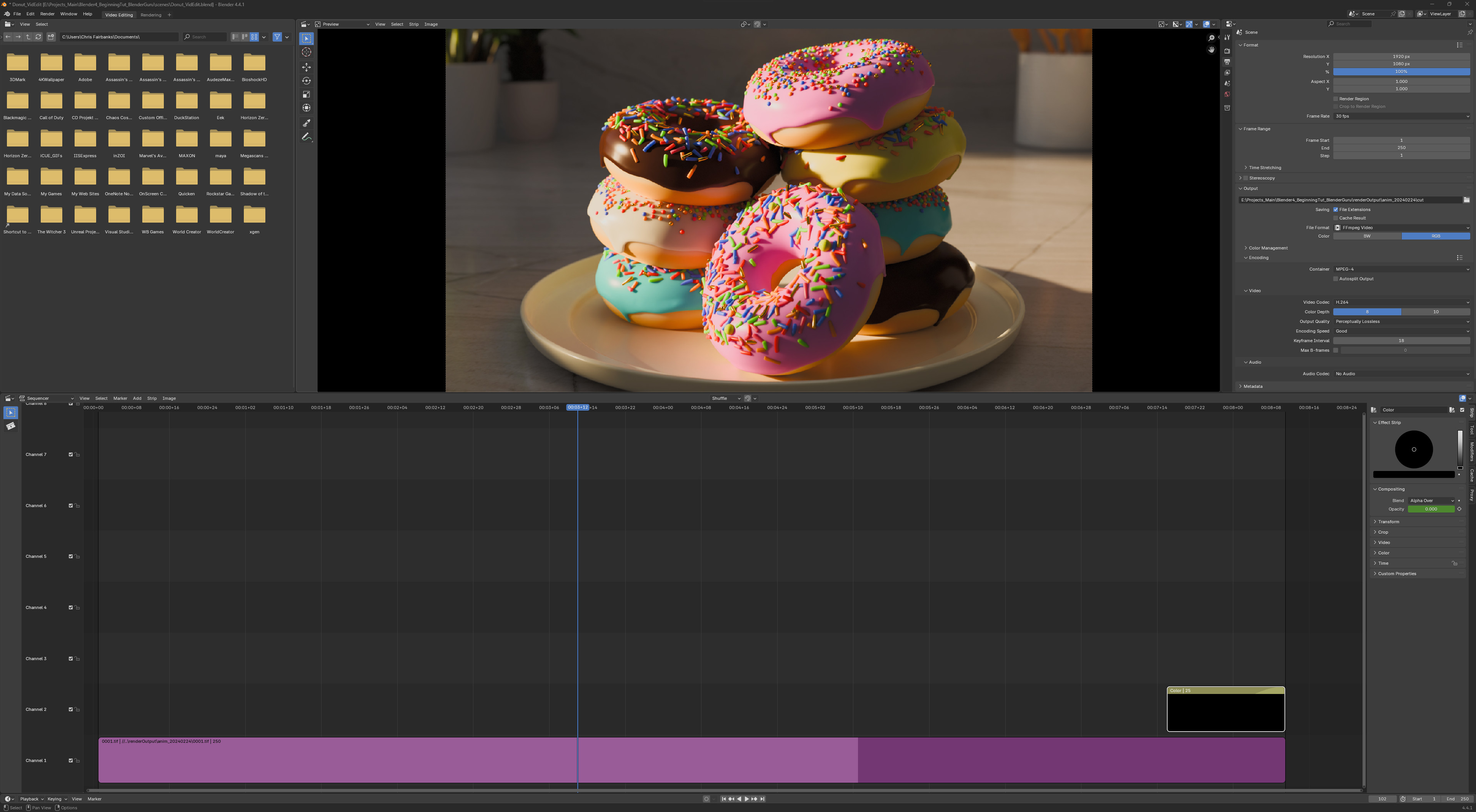Open the Container MPEG-4 dropdown
1476x812 pixels.
pyautogui.click(x=1401, y=269)
